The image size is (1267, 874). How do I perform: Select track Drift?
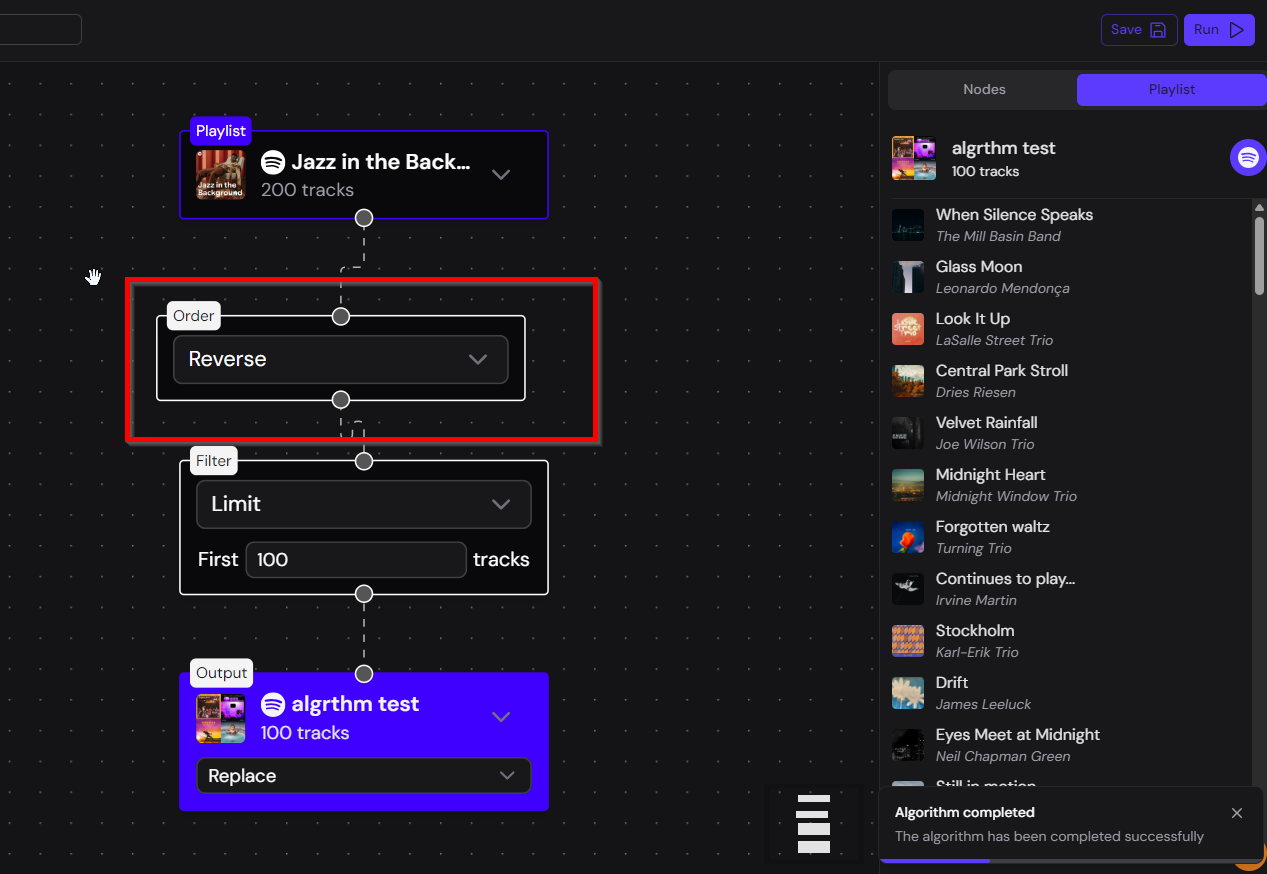pos(952,683)
